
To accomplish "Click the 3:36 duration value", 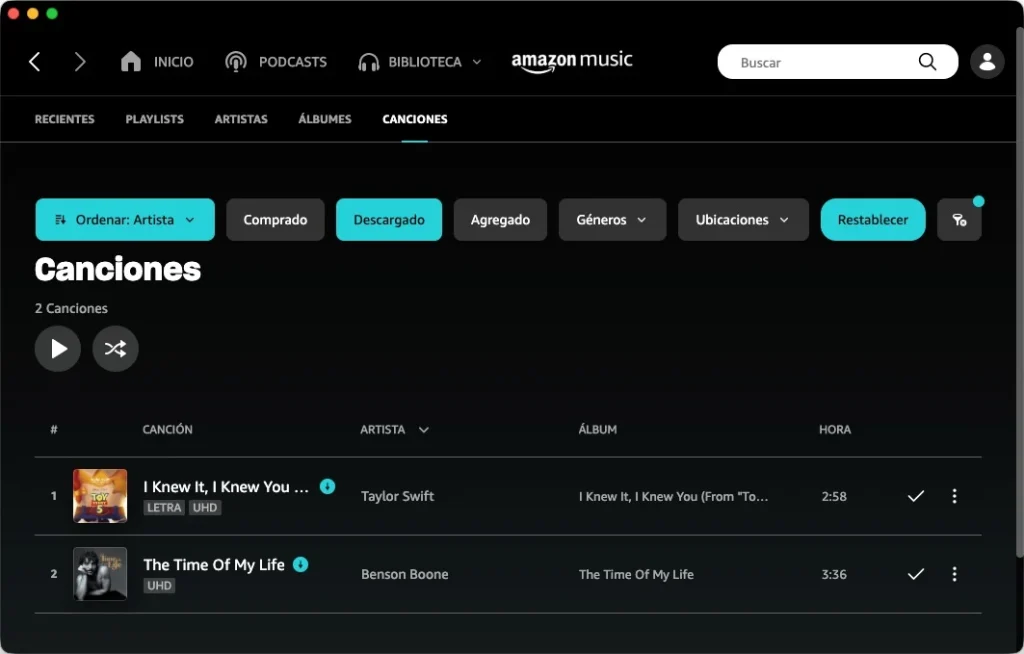I will click(x=834, y=574).
